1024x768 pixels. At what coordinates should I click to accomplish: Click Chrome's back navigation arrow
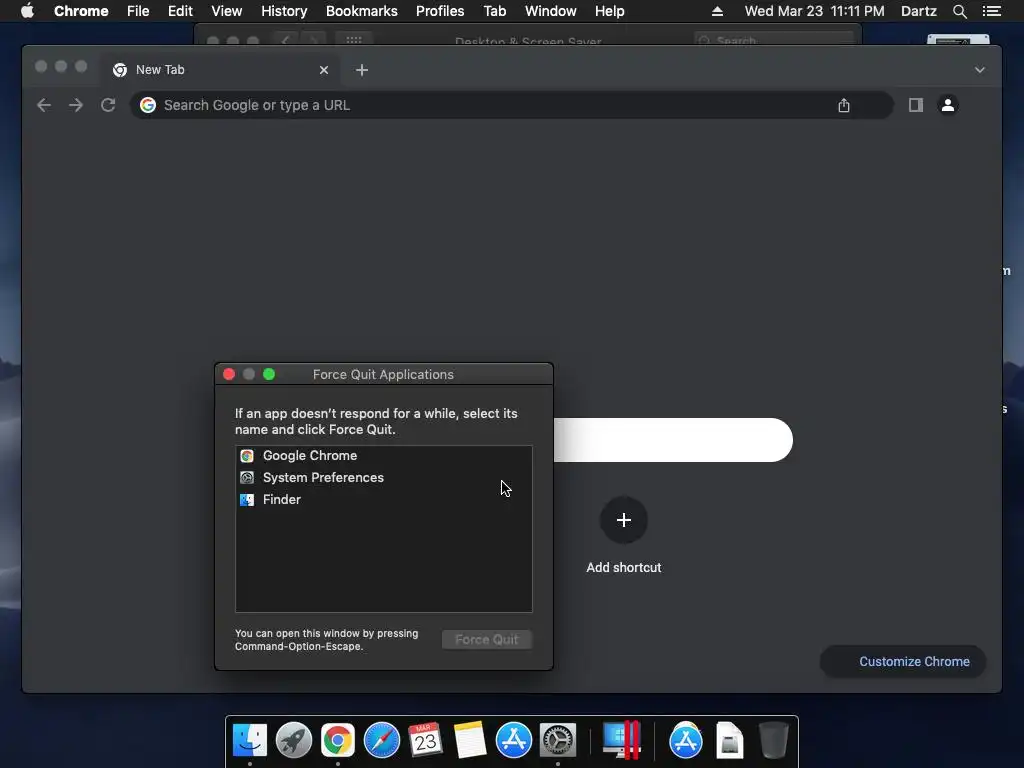[x=44, y=105]
